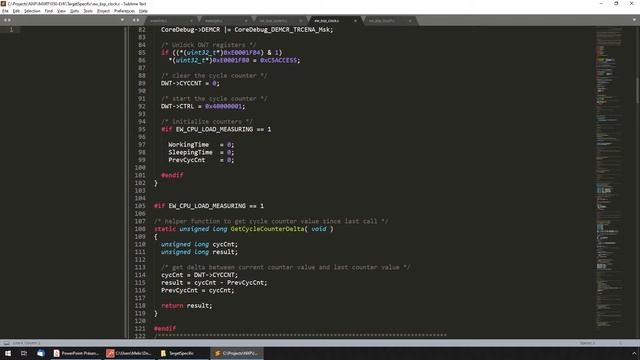Click the code minimap
The height and width of the screenshot is (360, 640).
pyautogui.click(x=609, y=176)
